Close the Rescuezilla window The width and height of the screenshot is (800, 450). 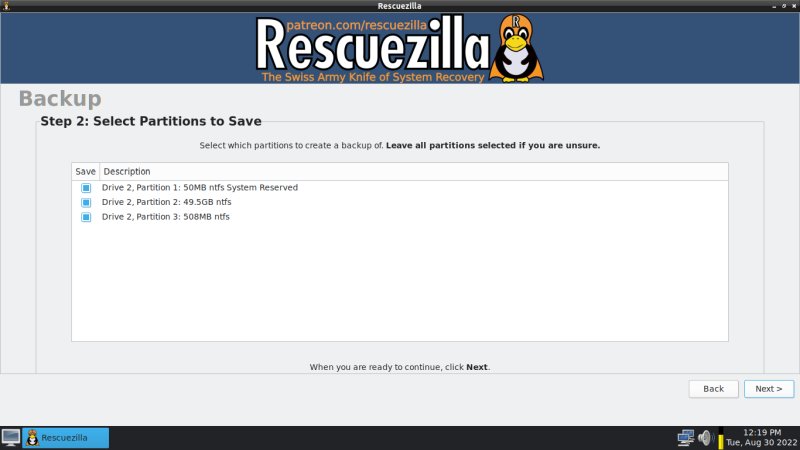[794, 6]
